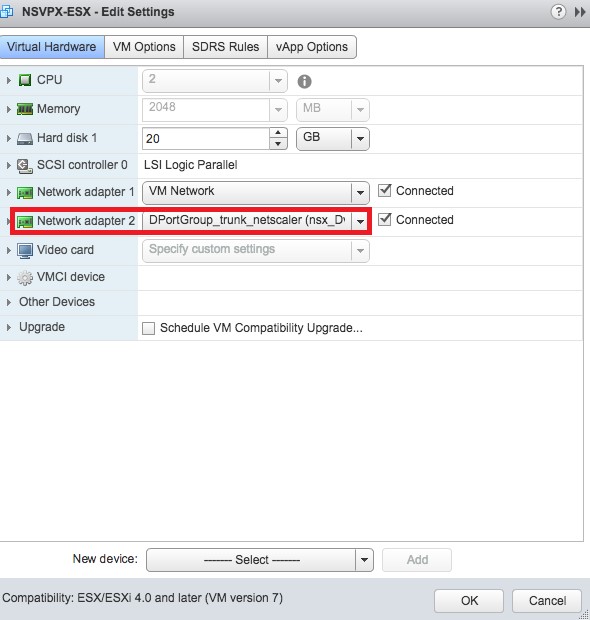
Task: Click the Network adapter 2 card icon
Action: point(25,221)
